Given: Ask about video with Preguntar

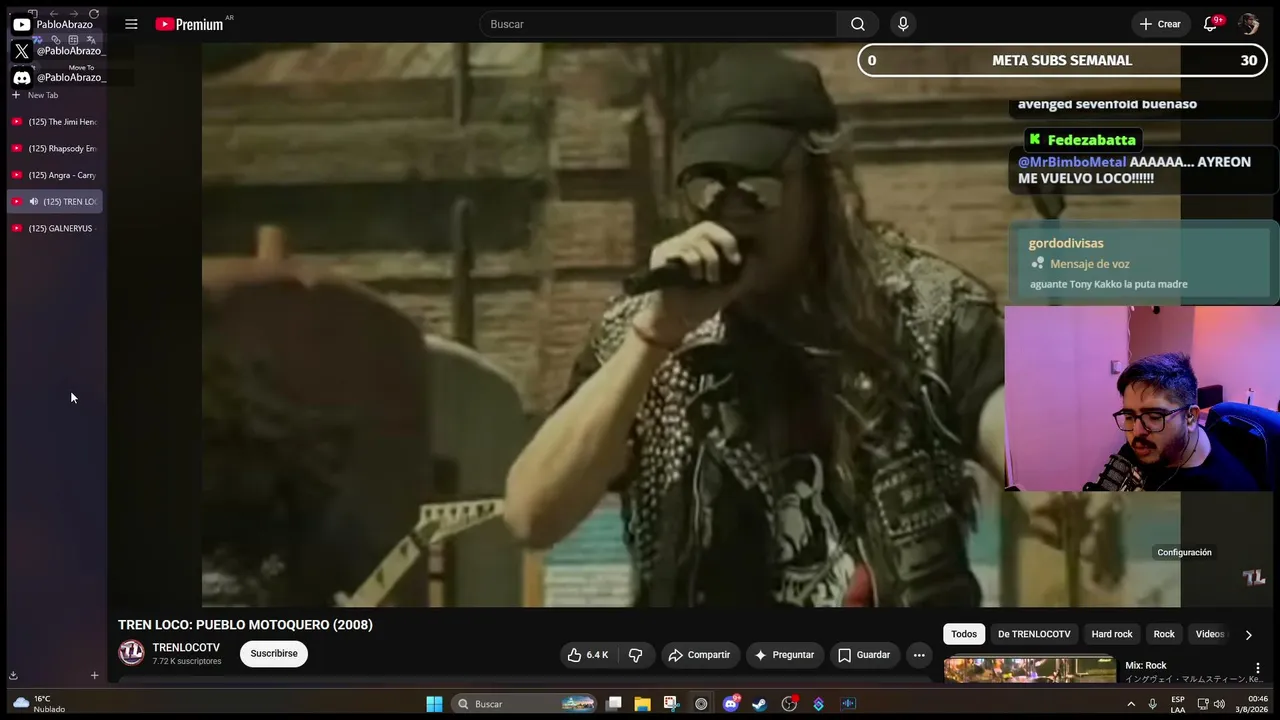Looking at the screenshot, I should [x=784, y=655].
